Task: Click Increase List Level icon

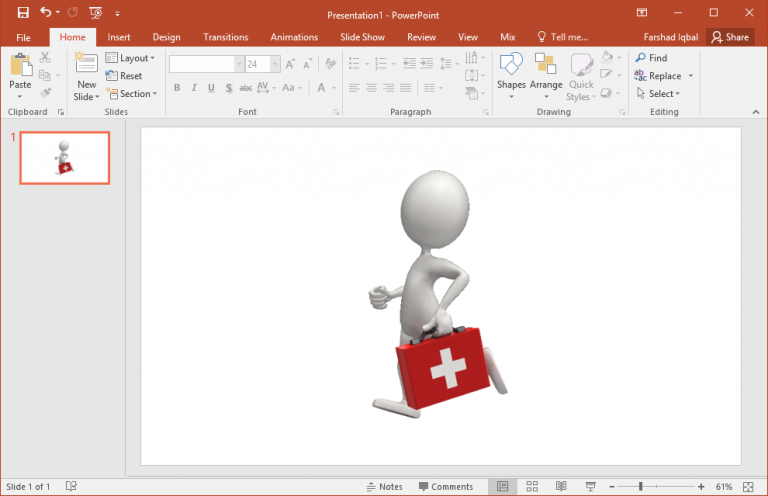Action: click(427, 63)
